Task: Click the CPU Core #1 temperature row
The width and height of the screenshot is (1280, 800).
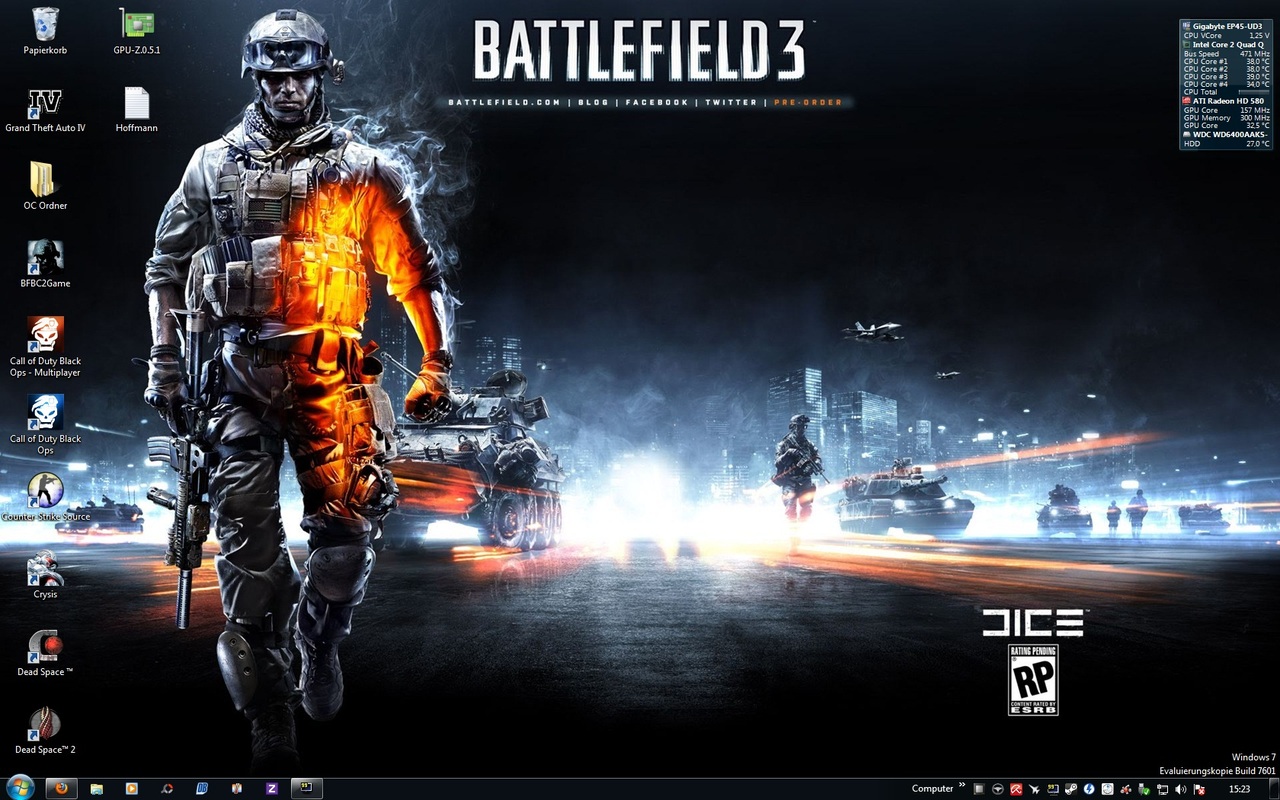Action: click(1226, 62)
